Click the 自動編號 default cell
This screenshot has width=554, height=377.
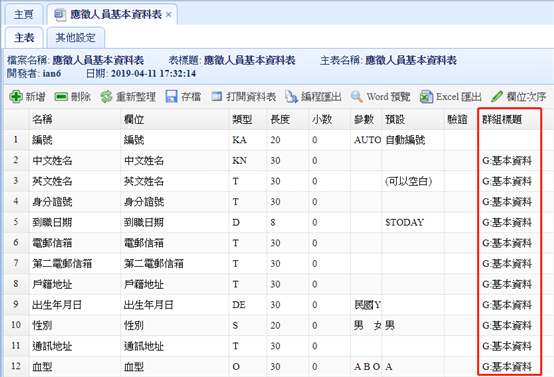point(413,140)
